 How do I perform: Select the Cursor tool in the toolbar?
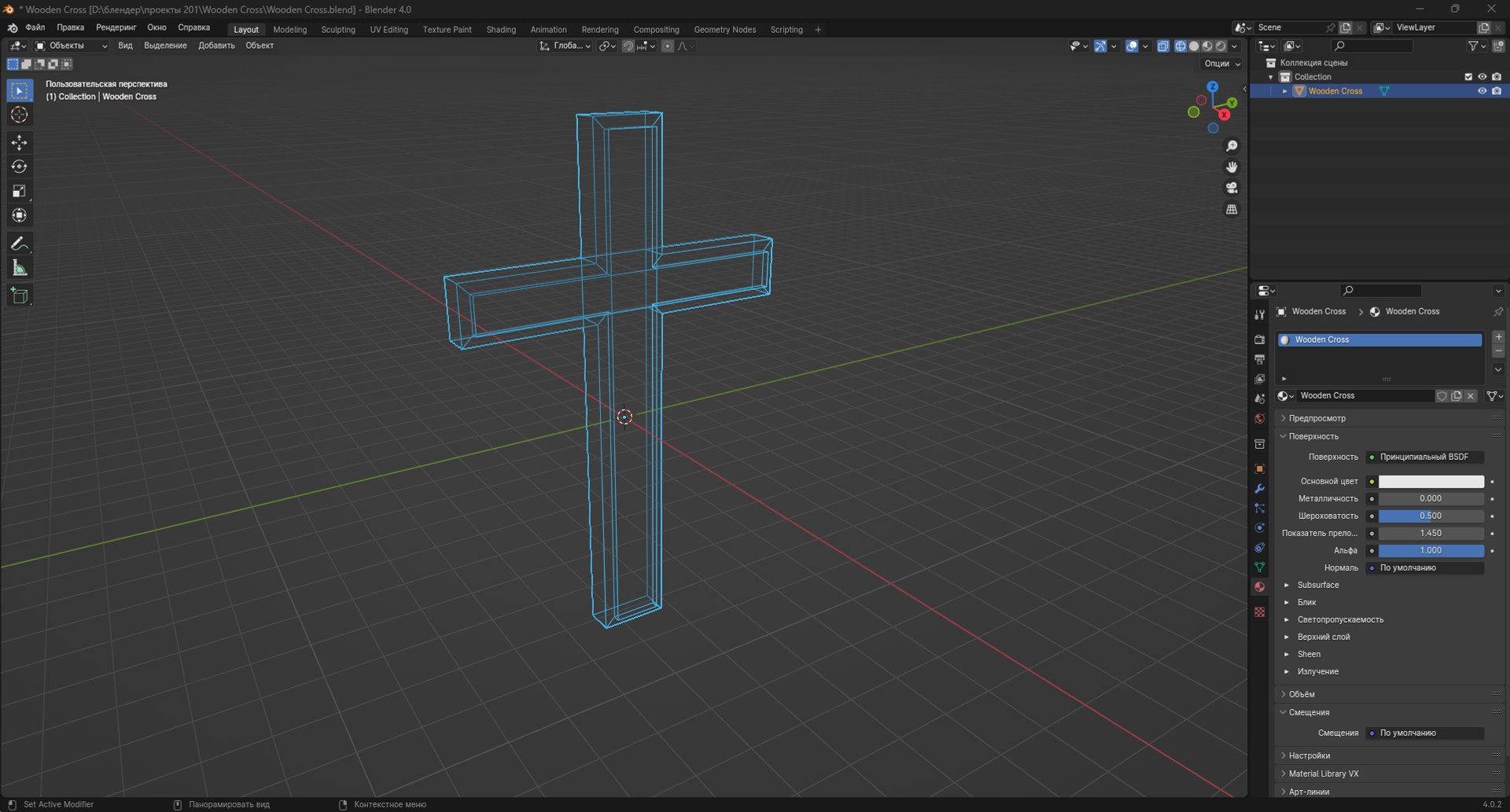tap(20, 115)
